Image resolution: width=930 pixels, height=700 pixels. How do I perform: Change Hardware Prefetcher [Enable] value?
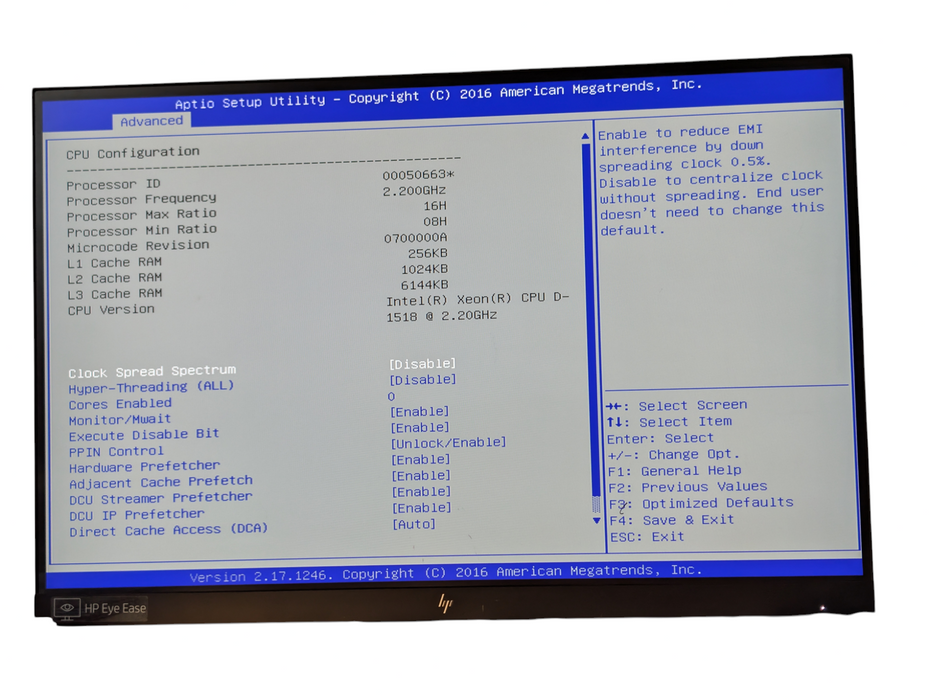click(421, 459)
